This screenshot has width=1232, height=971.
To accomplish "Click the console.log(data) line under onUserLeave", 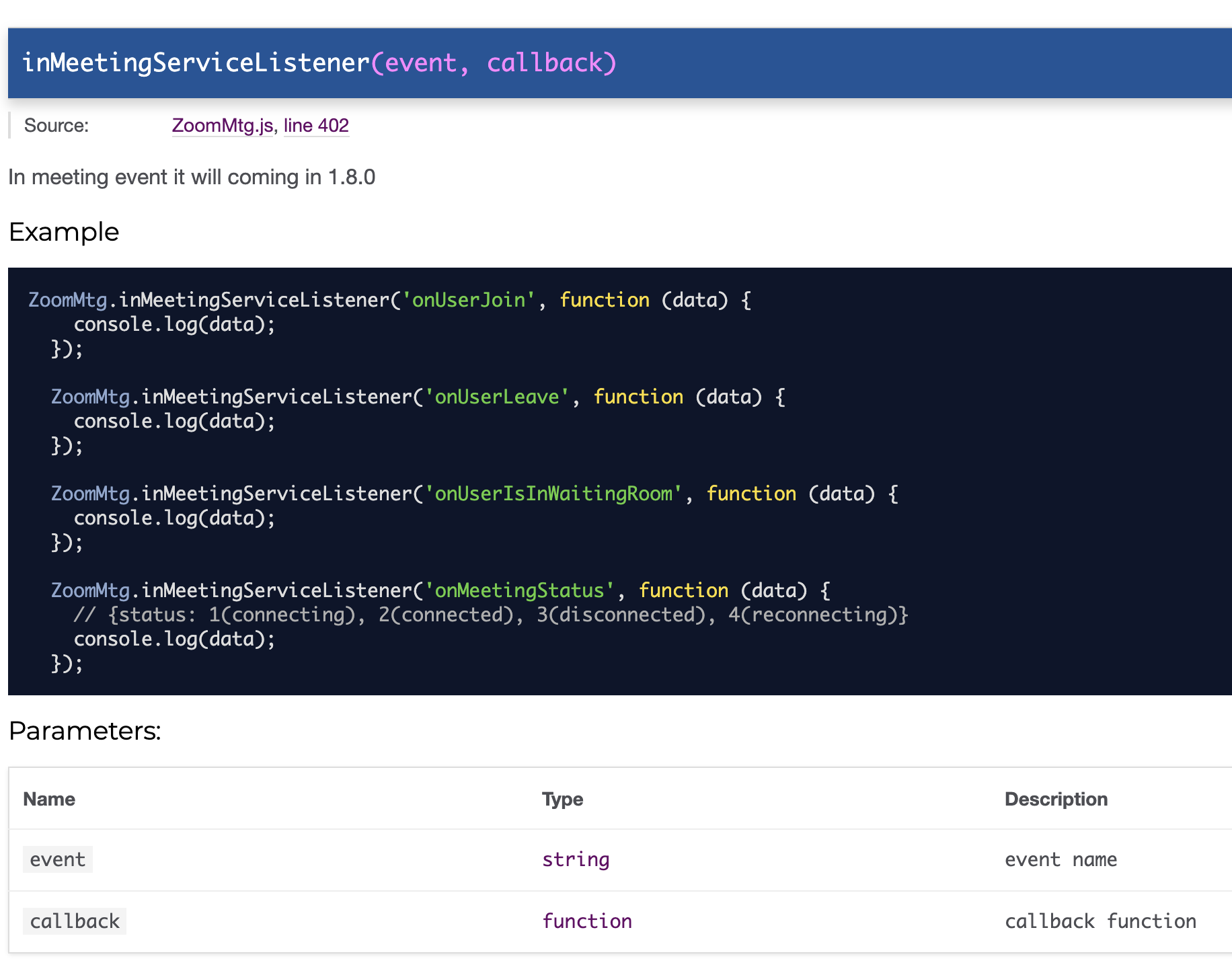I will [x=174, y=421].
